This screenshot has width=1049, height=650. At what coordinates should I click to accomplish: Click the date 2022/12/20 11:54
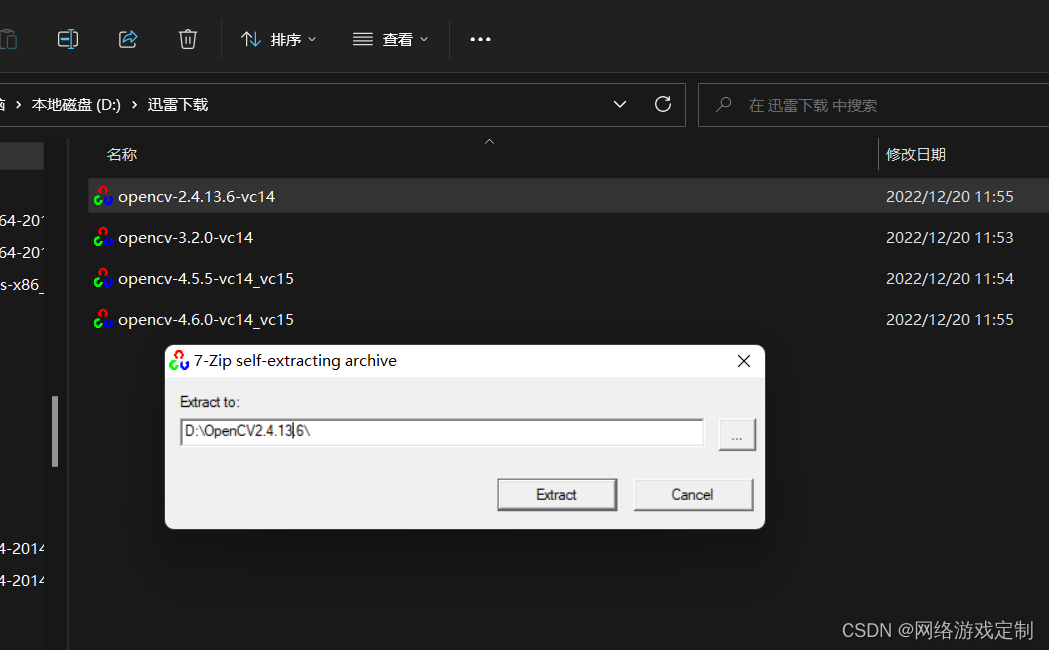click(x=949, y=278)
